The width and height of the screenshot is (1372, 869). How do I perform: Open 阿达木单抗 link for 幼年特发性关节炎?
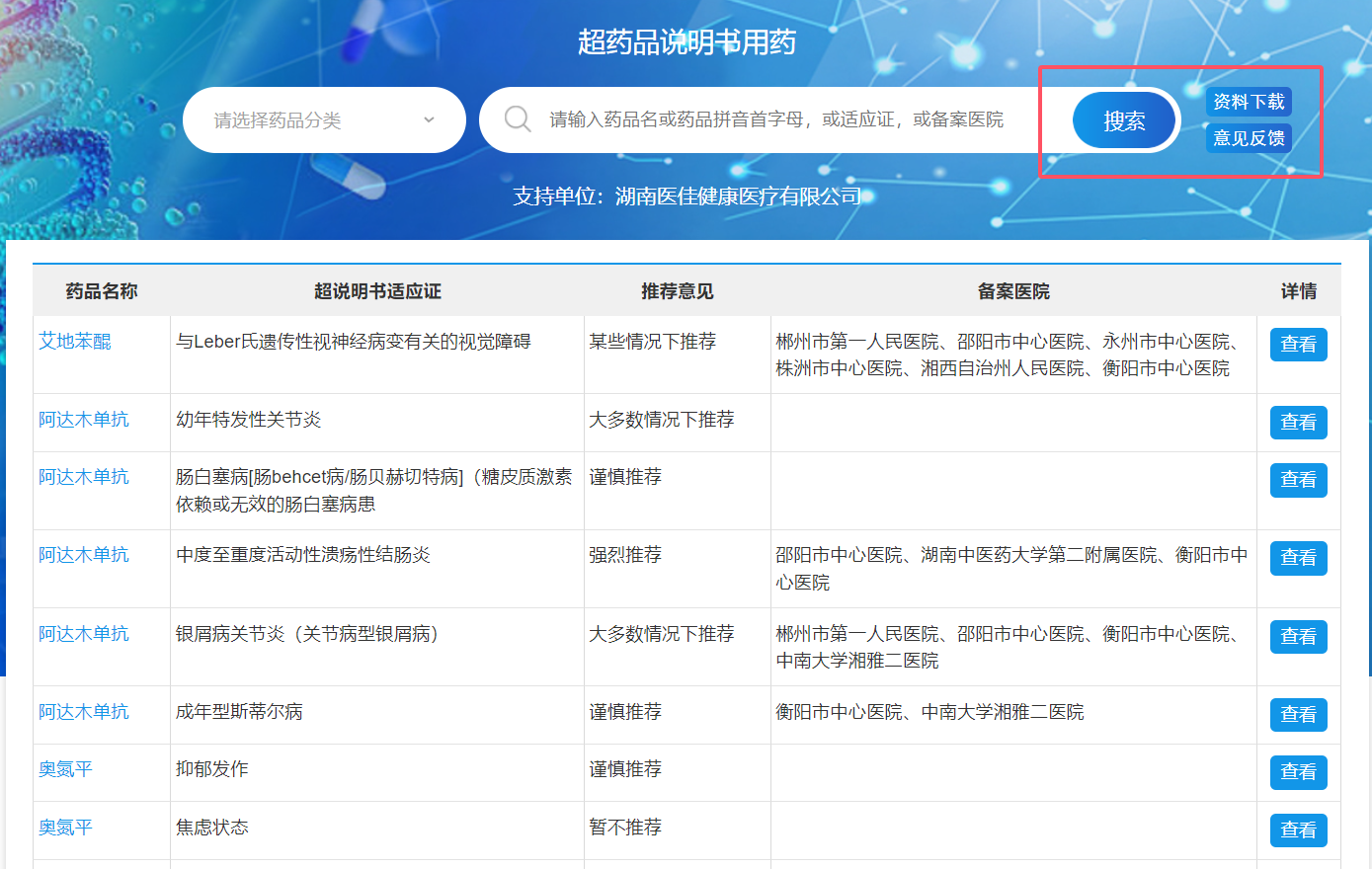click(84, 420)
